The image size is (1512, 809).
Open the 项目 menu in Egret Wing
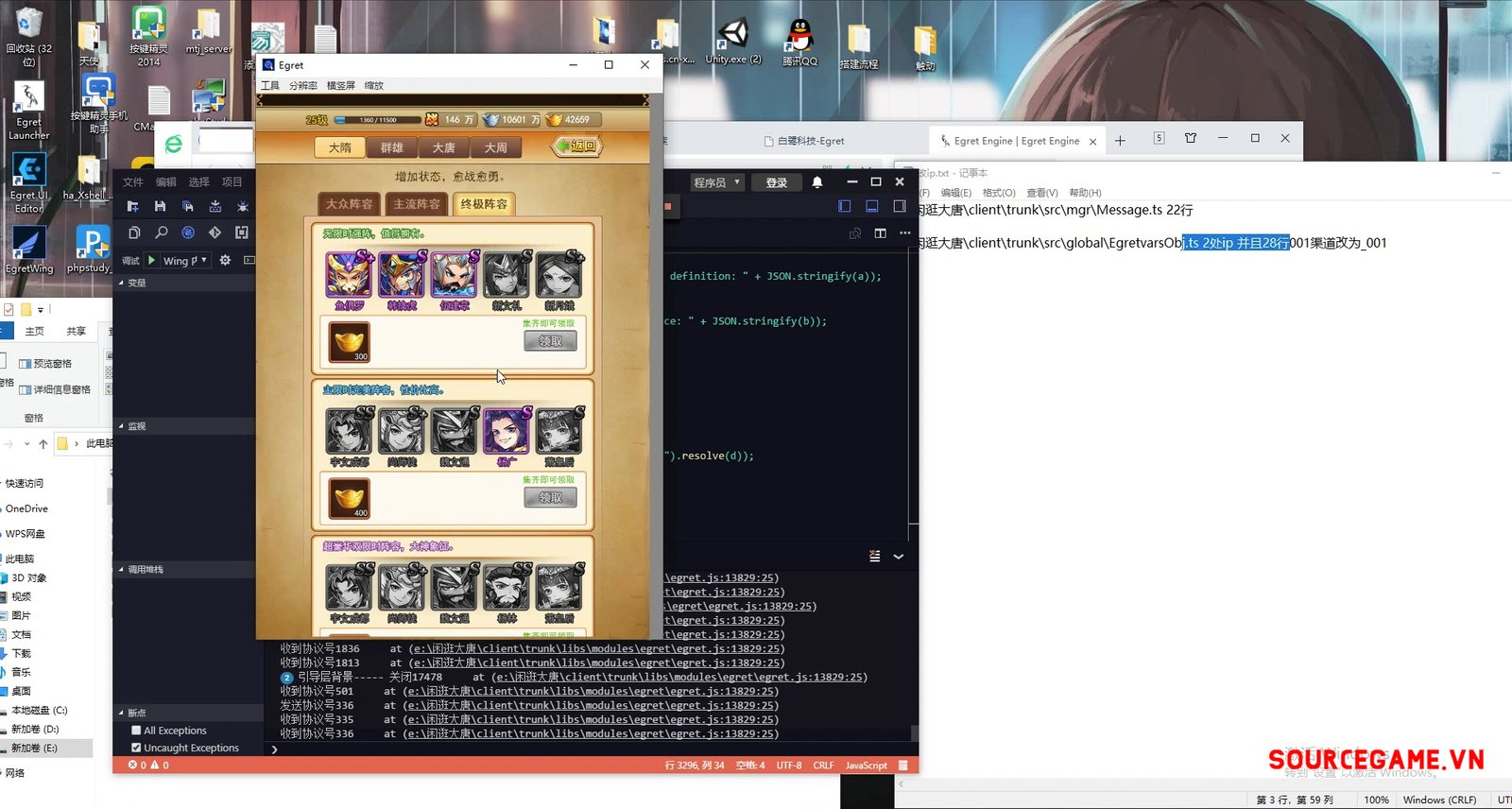232,182
